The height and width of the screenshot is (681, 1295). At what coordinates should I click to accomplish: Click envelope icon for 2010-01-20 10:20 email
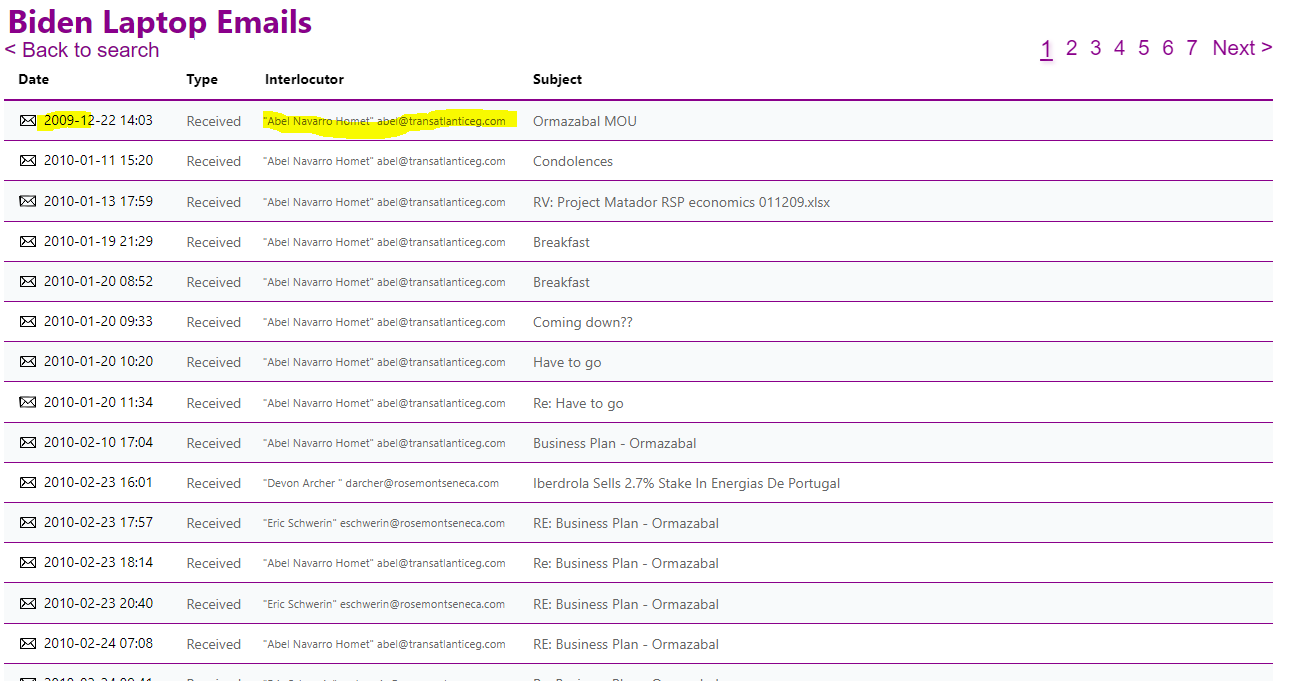[28, 362]
